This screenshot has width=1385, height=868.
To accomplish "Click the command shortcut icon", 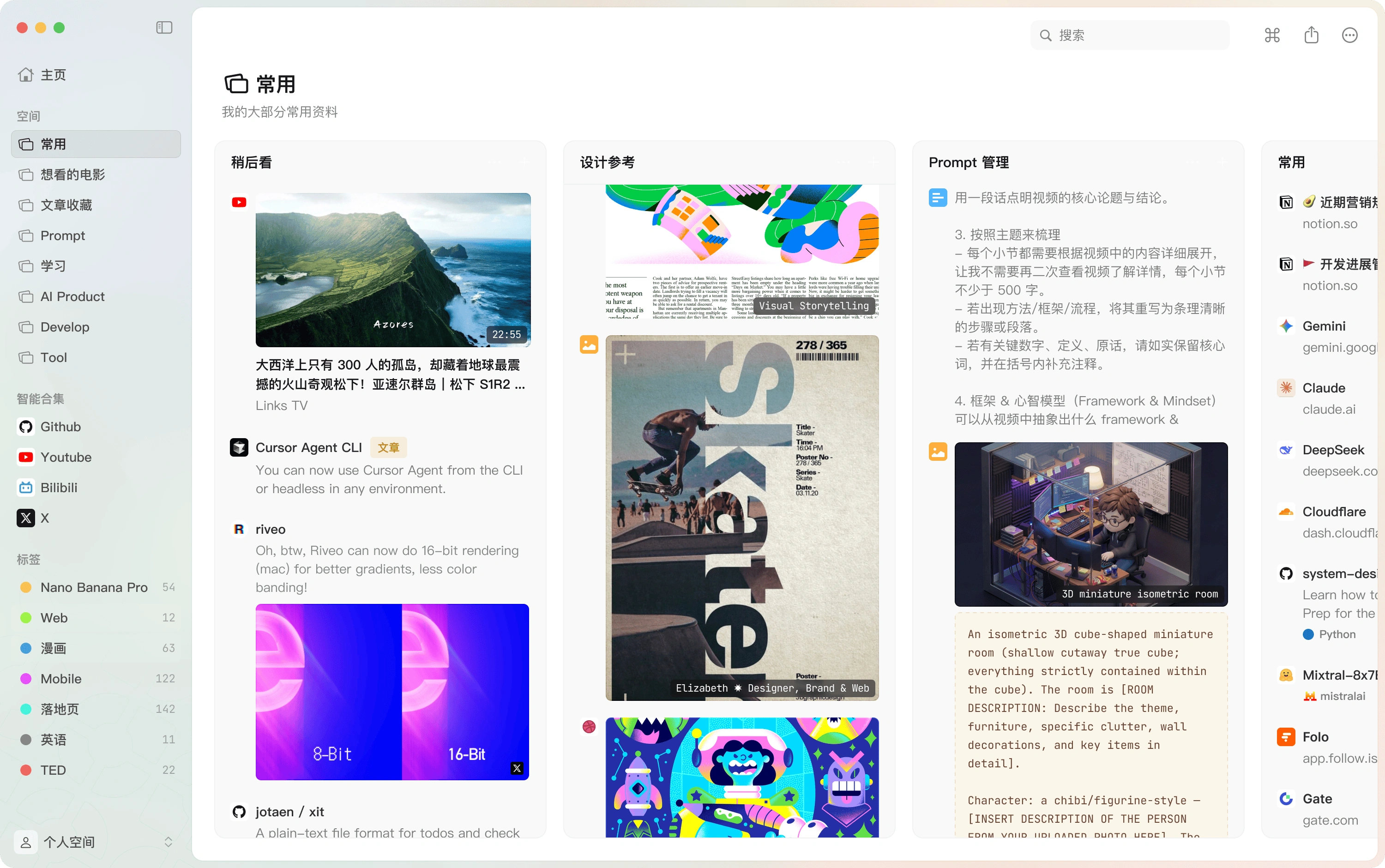I will click(x=1272, y=36).
